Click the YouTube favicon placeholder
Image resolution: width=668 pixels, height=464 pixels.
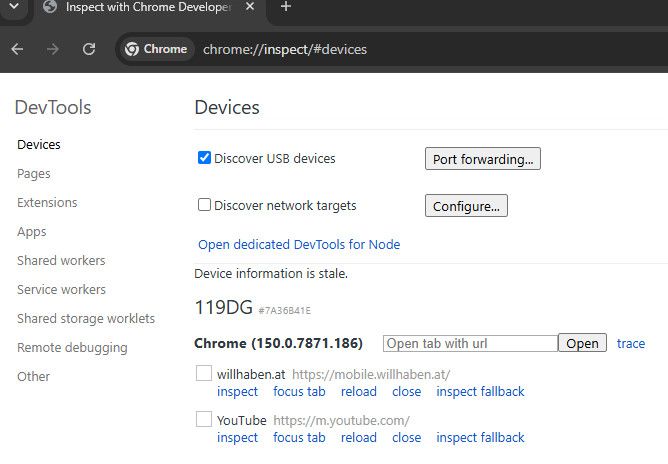[204, 419]
